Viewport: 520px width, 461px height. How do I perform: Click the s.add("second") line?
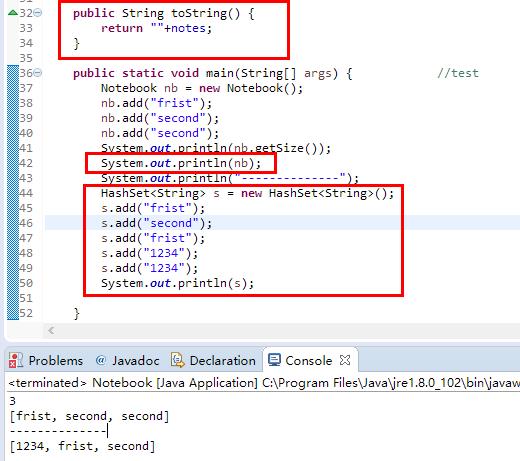coord(156,223)
